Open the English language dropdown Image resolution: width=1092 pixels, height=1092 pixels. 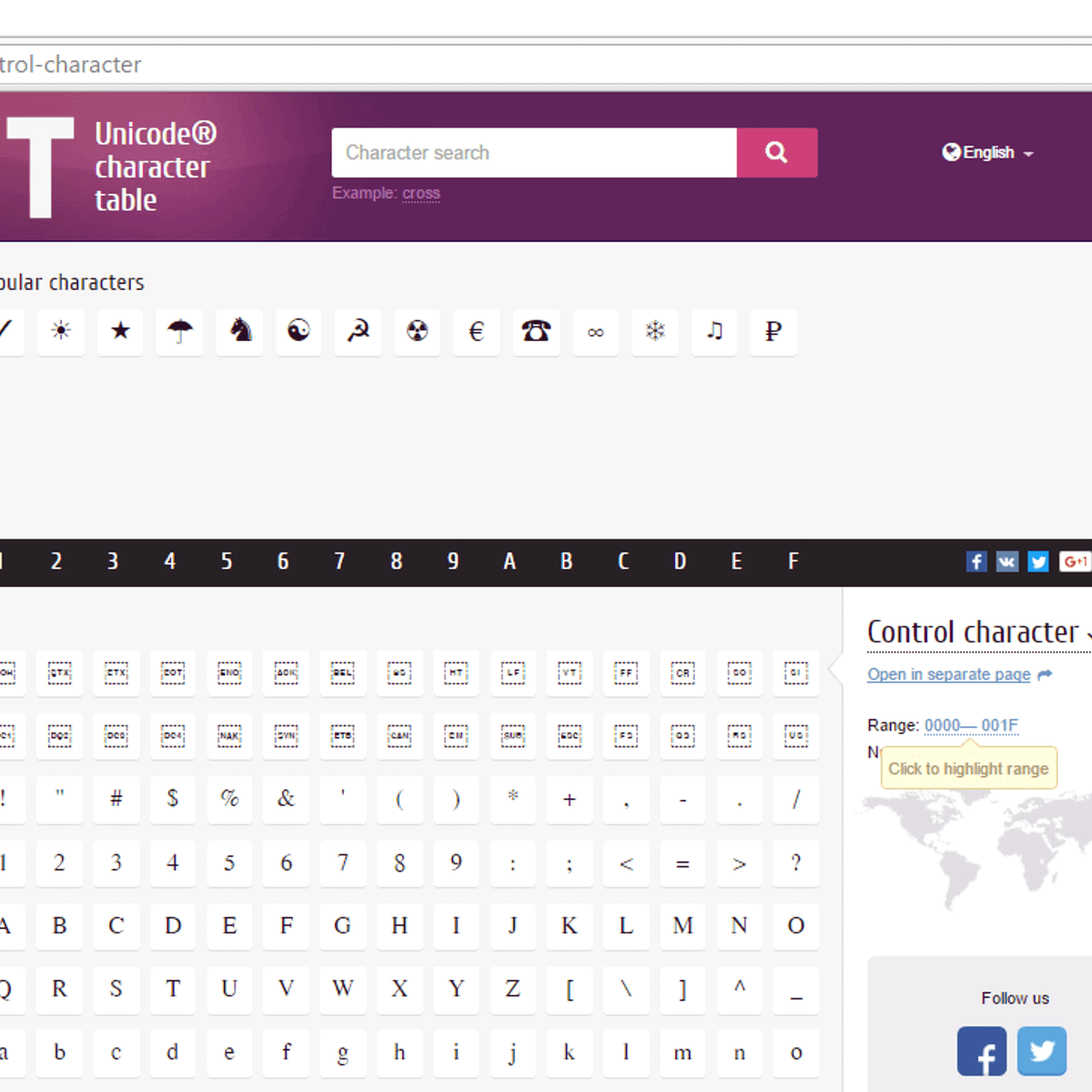[987, 152]
